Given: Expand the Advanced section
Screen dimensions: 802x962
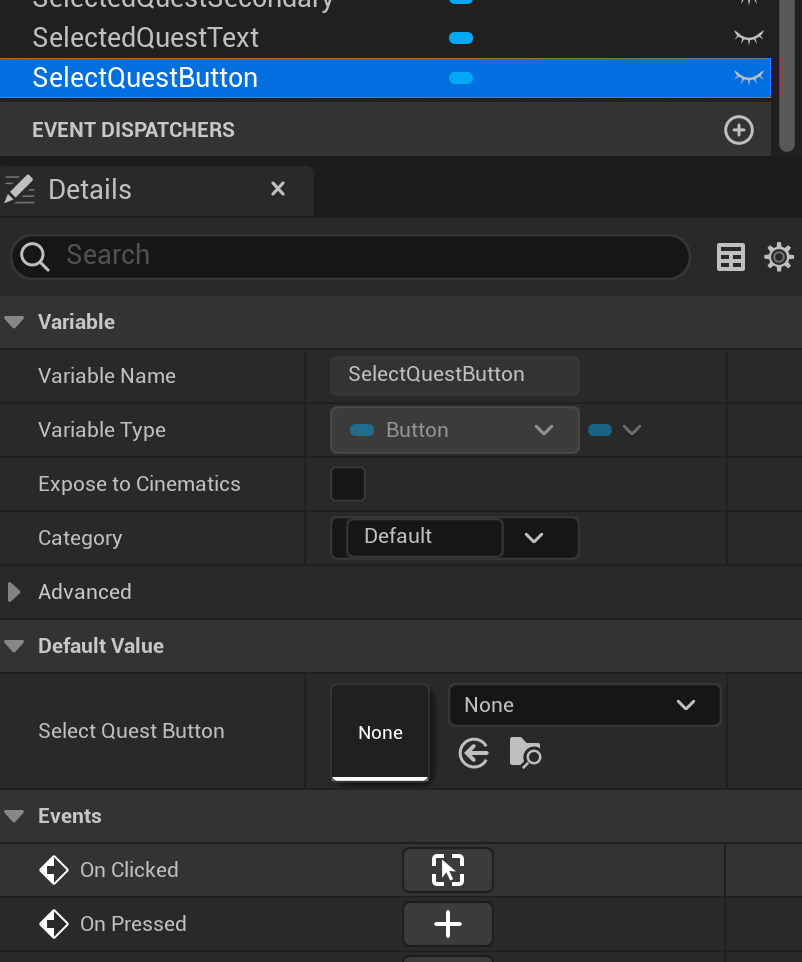Looking at the screenshot, I should [x=14, y=592].
